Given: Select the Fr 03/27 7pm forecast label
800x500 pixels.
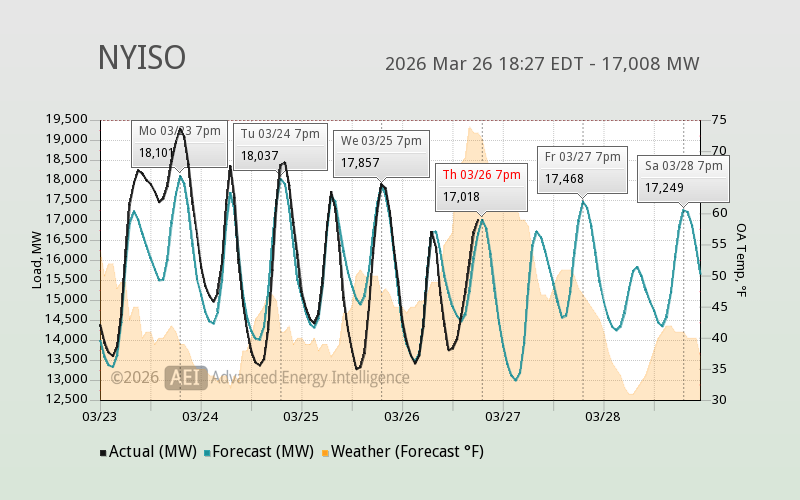Looking at the screenshot, I should coord(582,157).
